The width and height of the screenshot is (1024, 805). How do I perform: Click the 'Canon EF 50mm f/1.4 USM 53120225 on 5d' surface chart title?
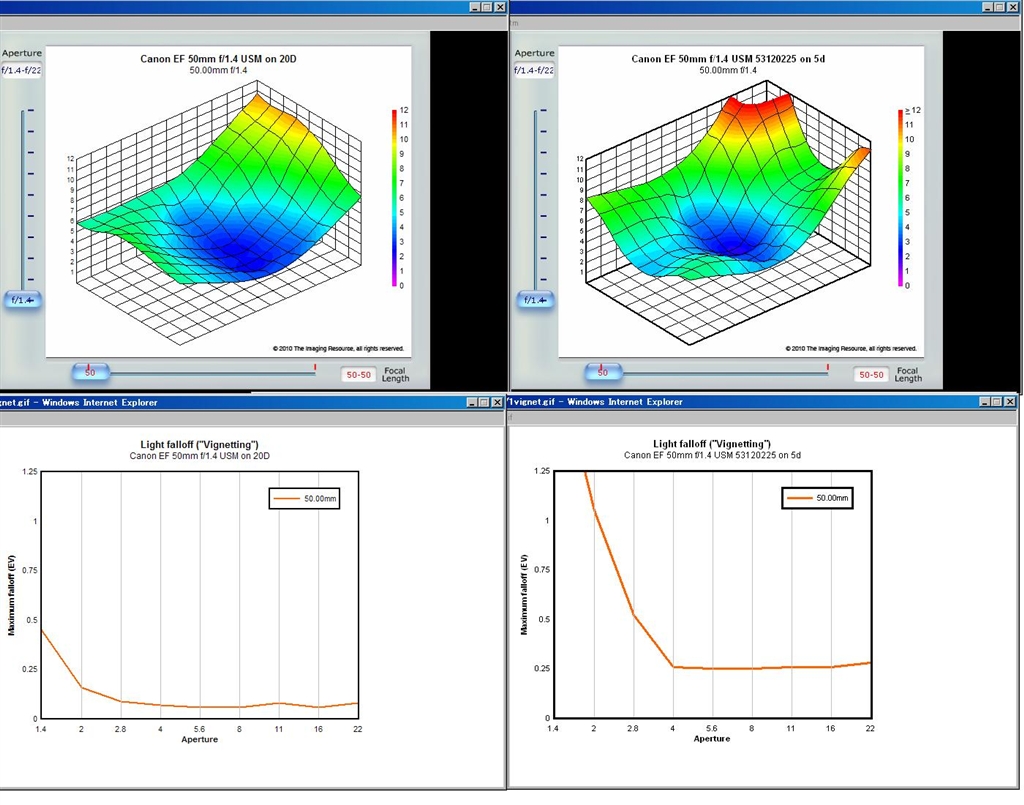(x=728, y=59)
